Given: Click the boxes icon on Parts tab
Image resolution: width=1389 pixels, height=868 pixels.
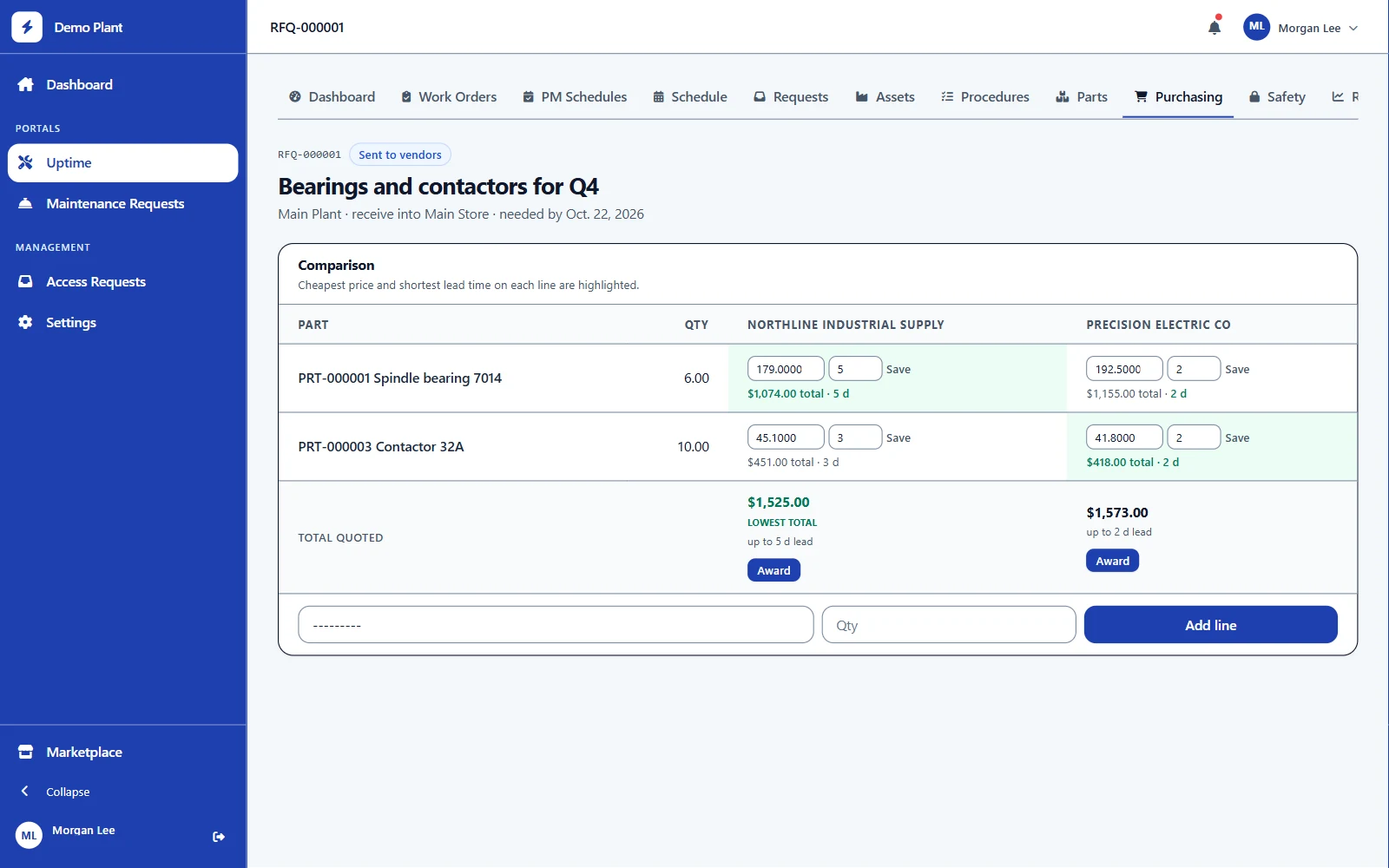Looking at the screenshot, I should click(1062, 96).
